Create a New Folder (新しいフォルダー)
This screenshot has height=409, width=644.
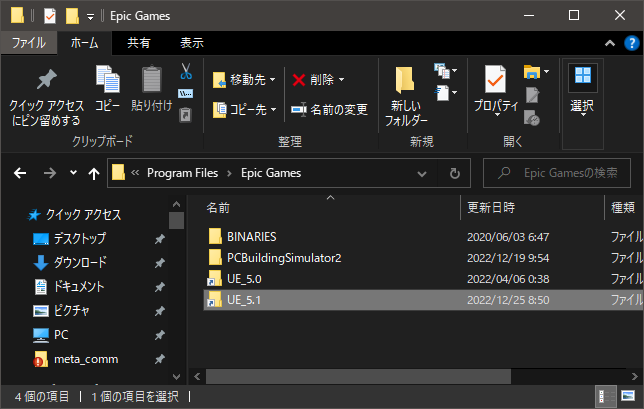[x=406, y=96]
